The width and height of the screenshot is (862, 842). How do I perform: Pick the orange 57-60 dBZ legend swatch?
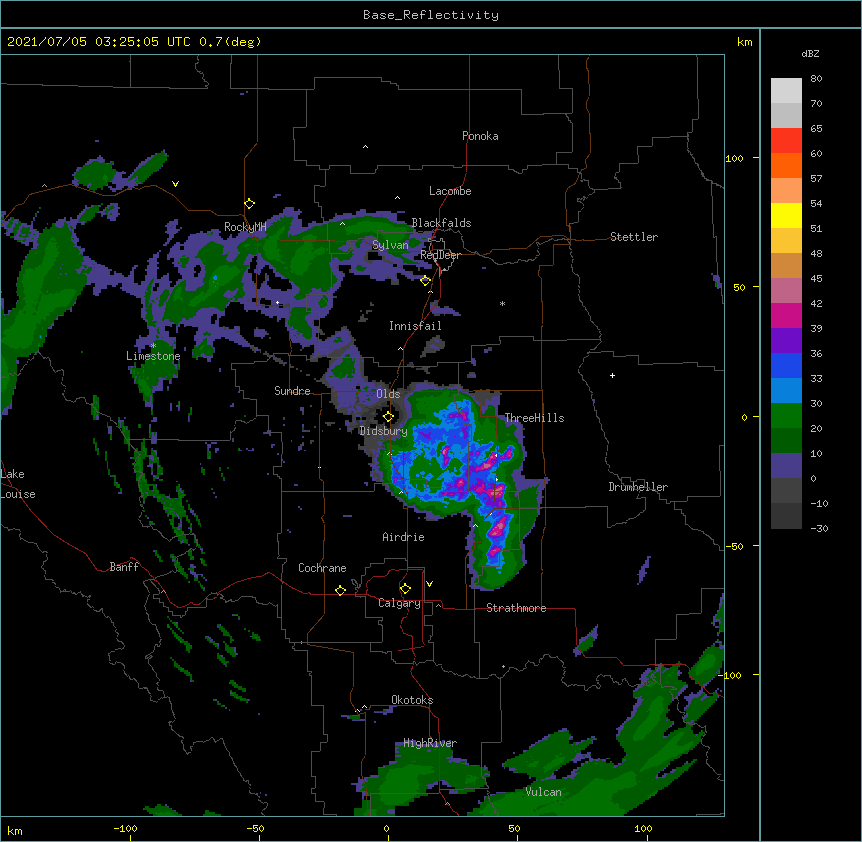pos(786,165)
